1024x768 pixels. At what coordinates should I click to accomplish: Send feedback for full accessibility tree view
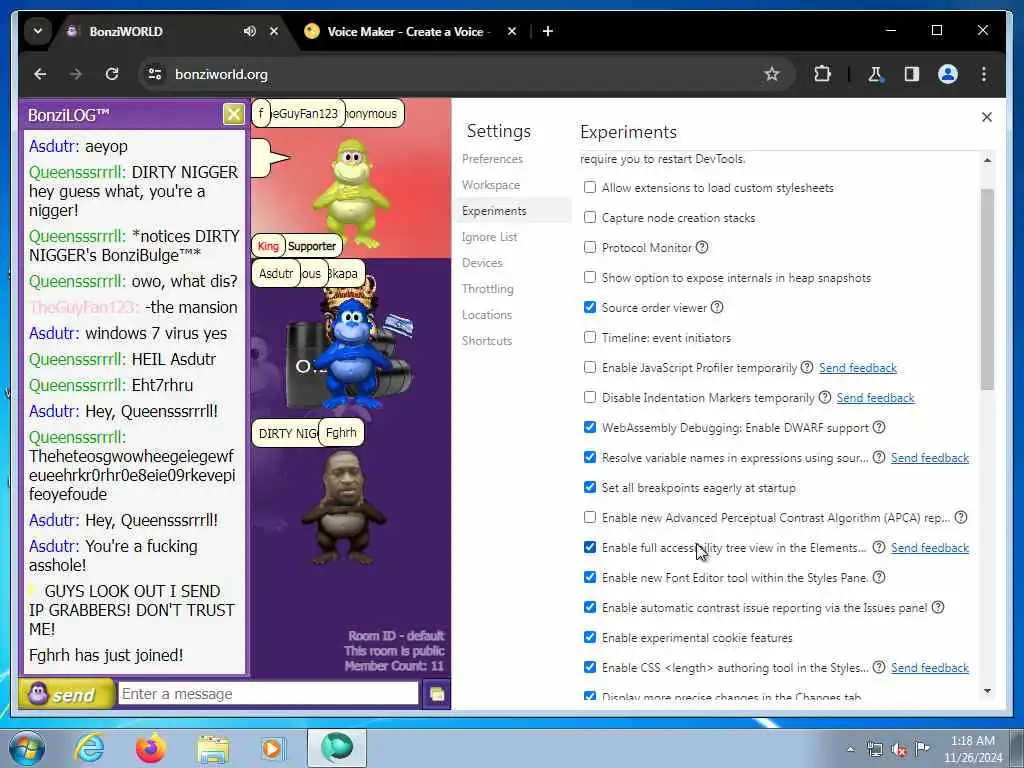(x=930, y=548)
